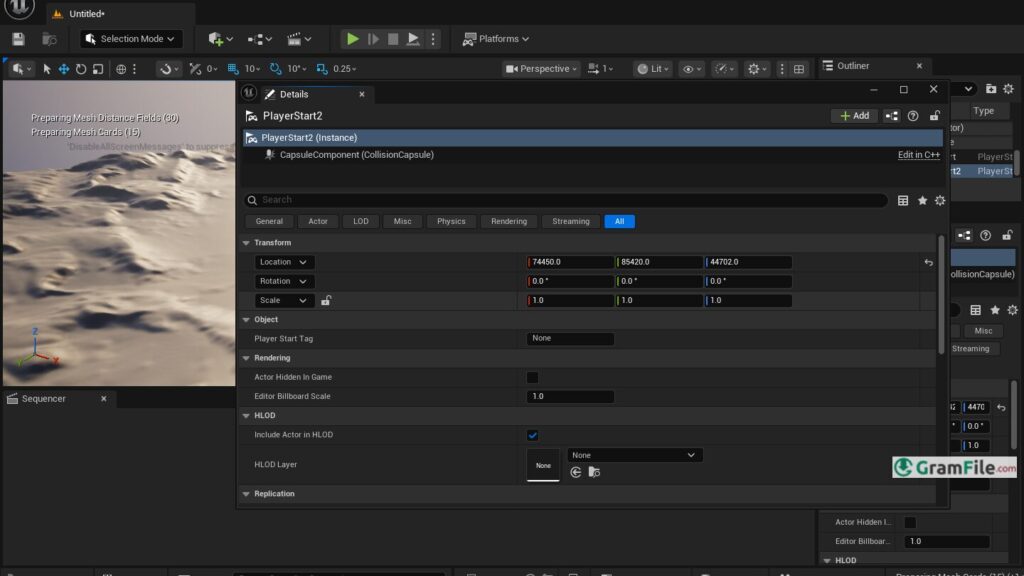Toggle the world/local coordinate system globe icon
The height and width of the screenshot is (576, 1024).
(121, 69)
